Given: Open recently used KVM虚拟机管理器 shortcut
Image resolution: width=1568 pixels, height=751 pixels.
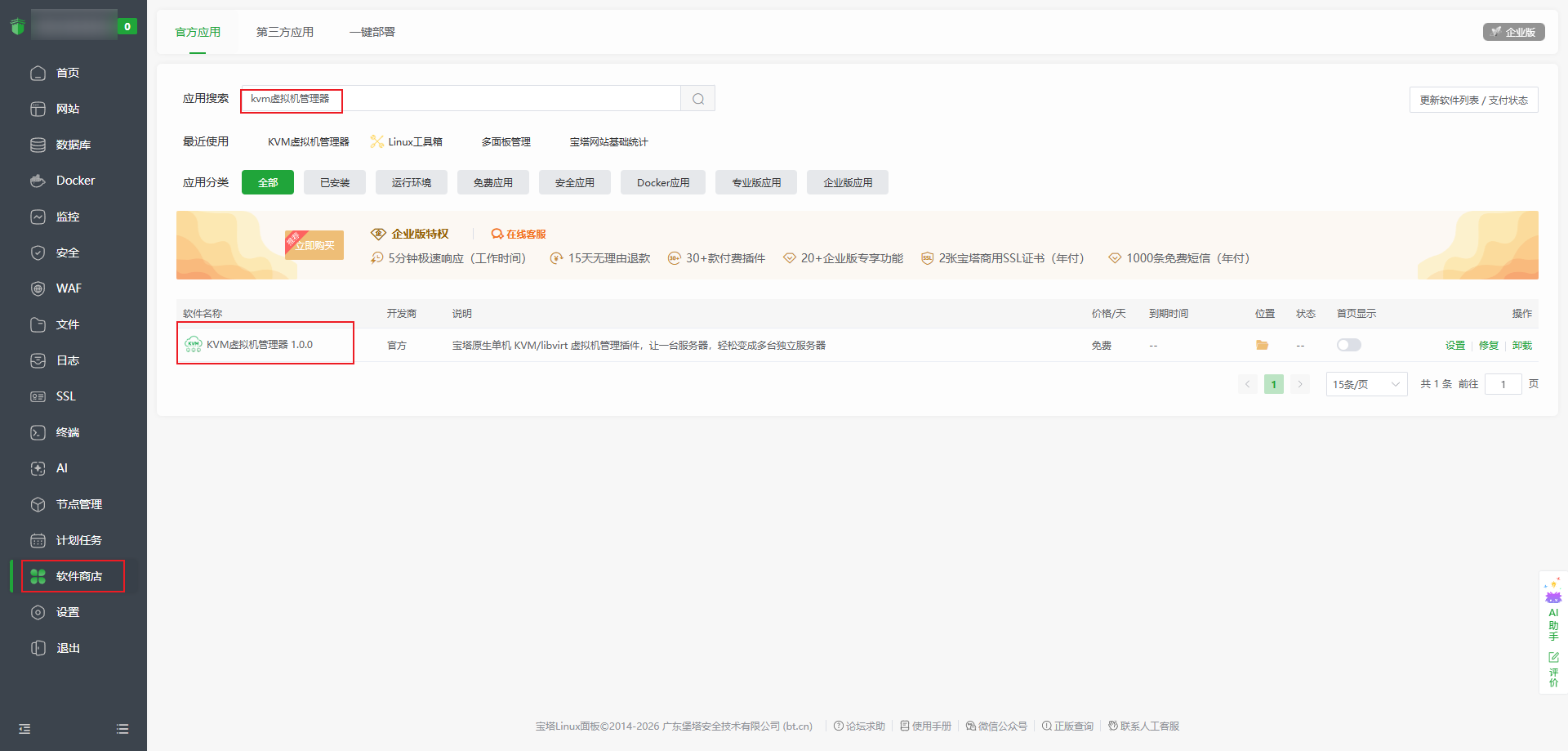Looking at the screenshot, I should point(309,141).
